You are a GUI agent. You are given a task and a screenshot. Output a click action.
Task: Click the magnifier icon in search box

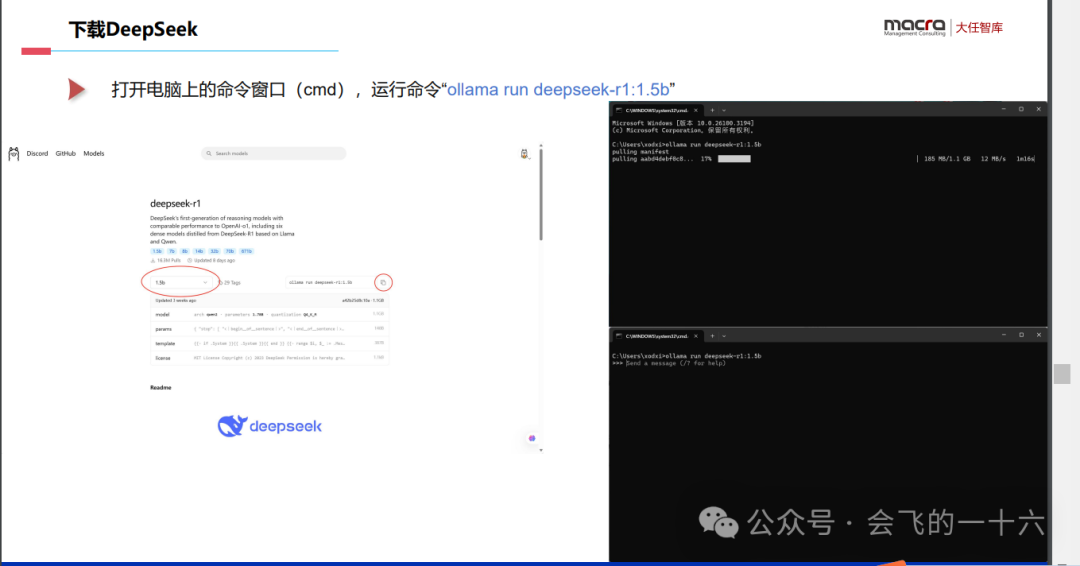click(x=209, y=154)
